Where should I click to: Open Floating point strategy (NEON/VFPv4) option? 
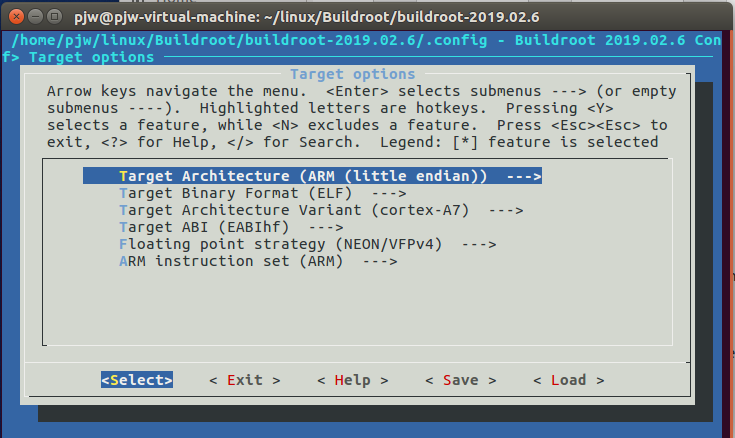[x=308, y=244]
